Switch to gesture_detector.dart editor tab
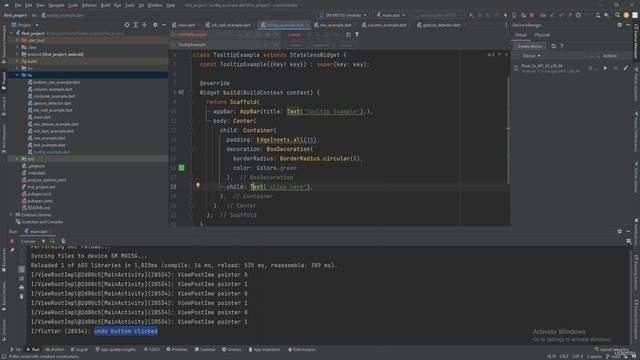 441,25
